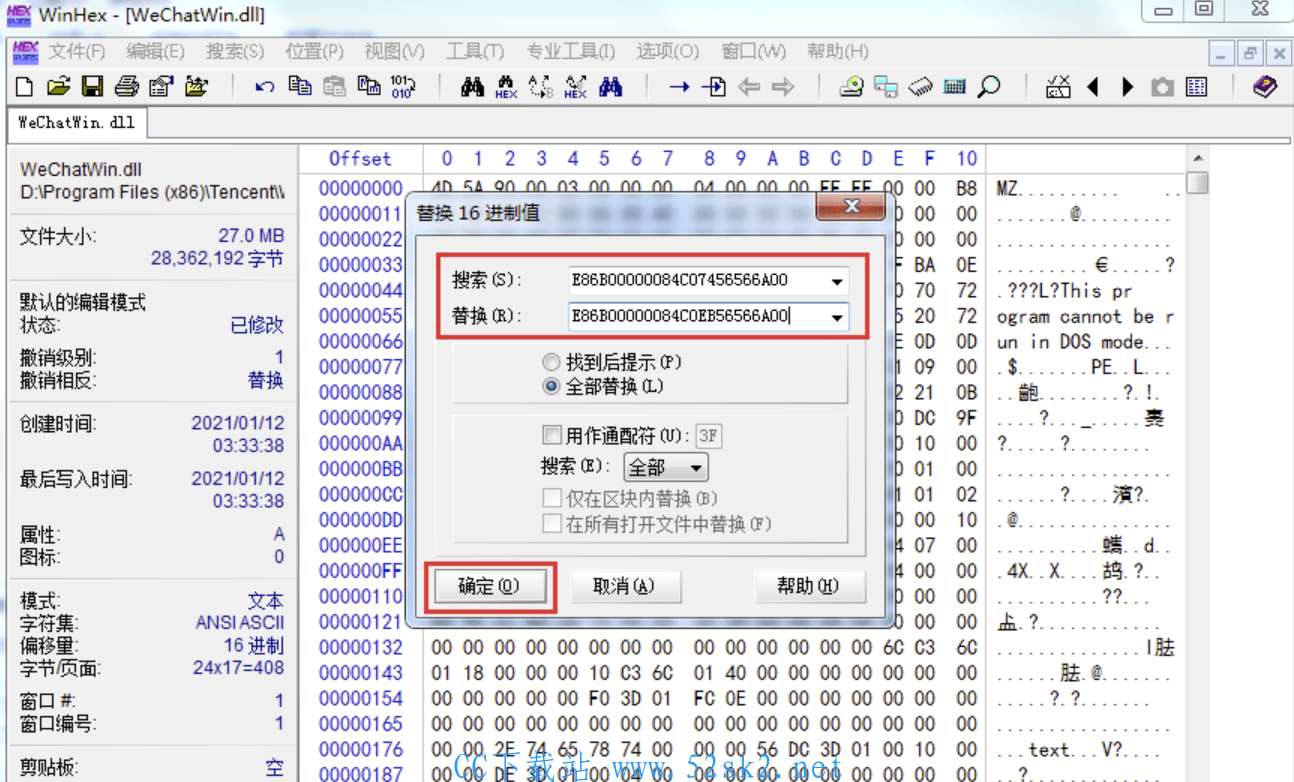Click the Copy block icon
The width and height of the screenshot is (1294, 782).
pos(299,87)
